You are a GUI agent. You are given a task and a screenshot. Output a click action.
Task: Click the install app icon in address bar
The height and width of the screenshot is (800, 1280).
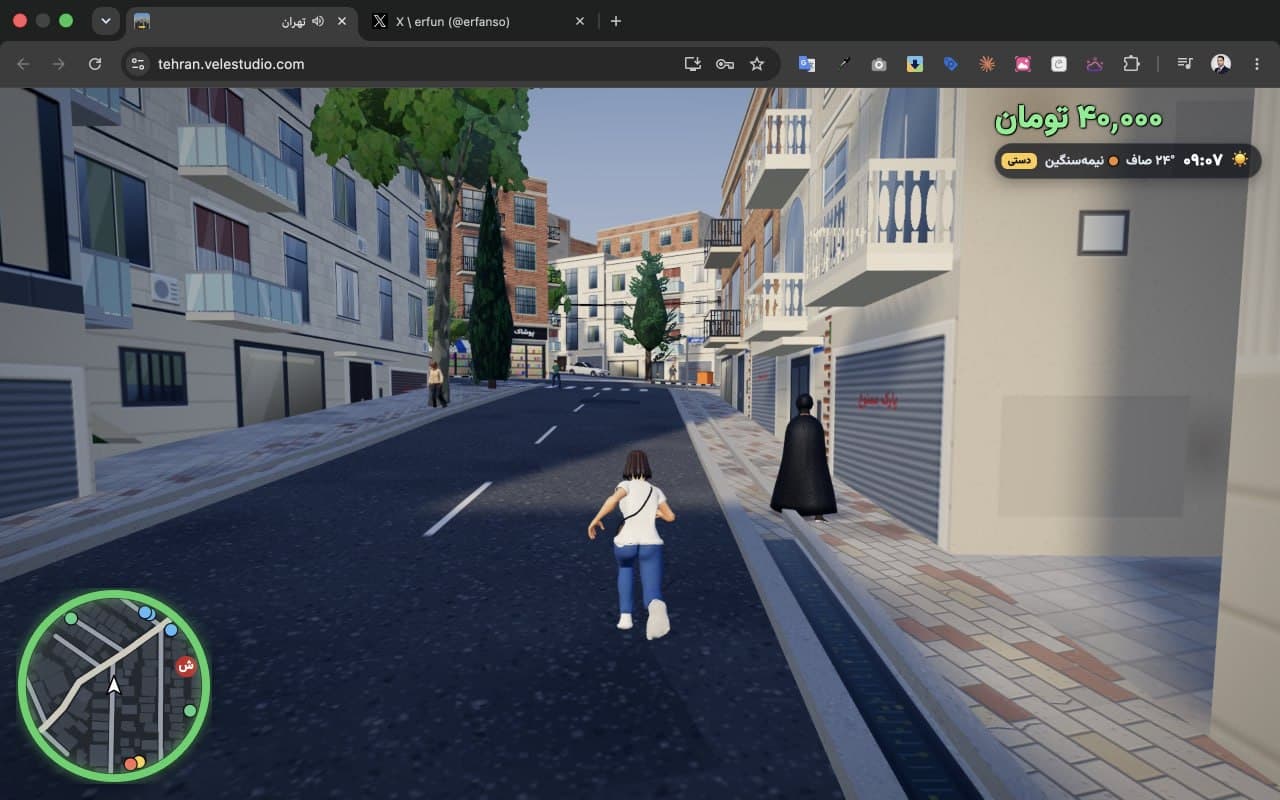(692, 64)
